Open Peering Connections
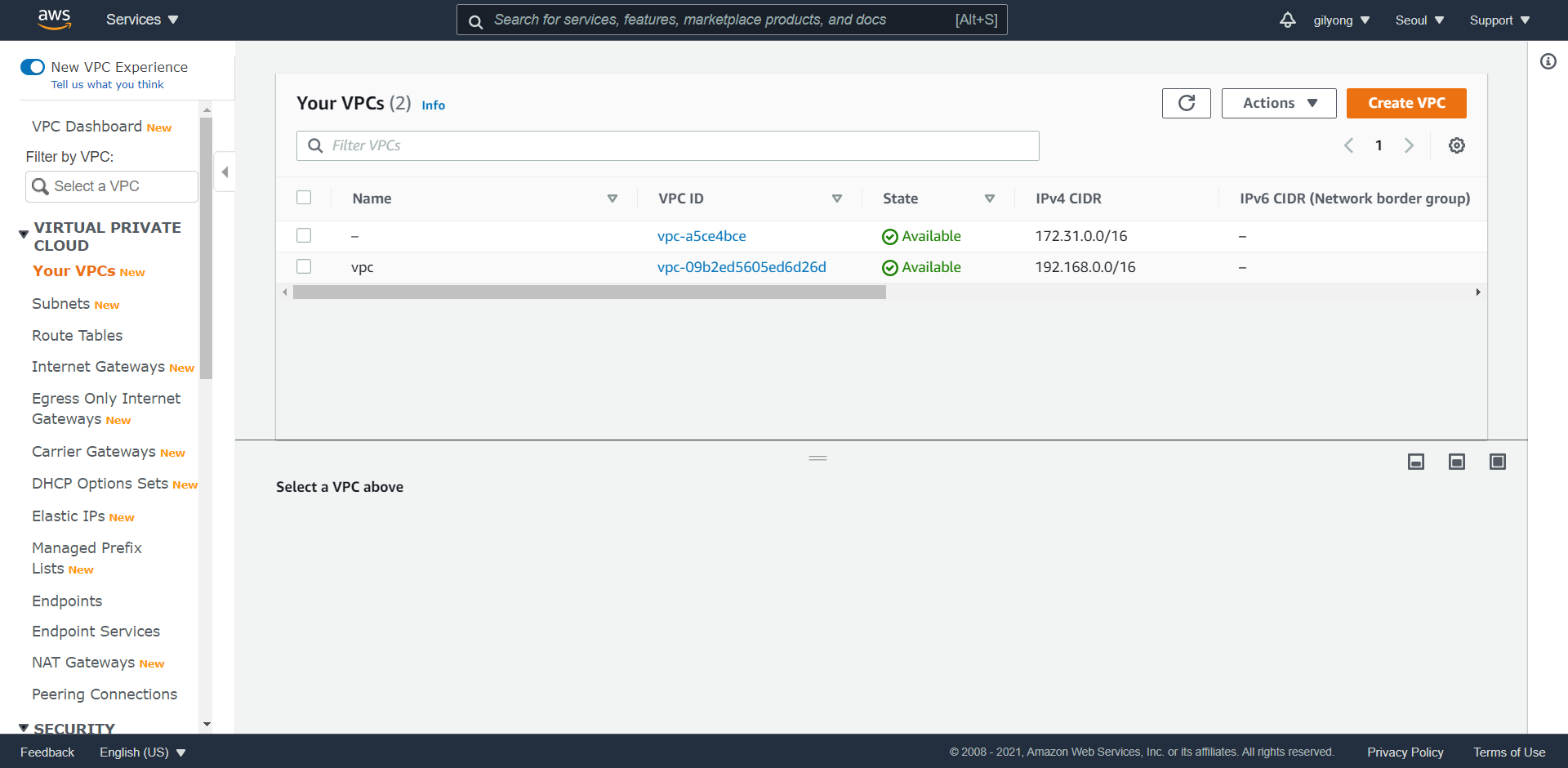 click(105, 694)
